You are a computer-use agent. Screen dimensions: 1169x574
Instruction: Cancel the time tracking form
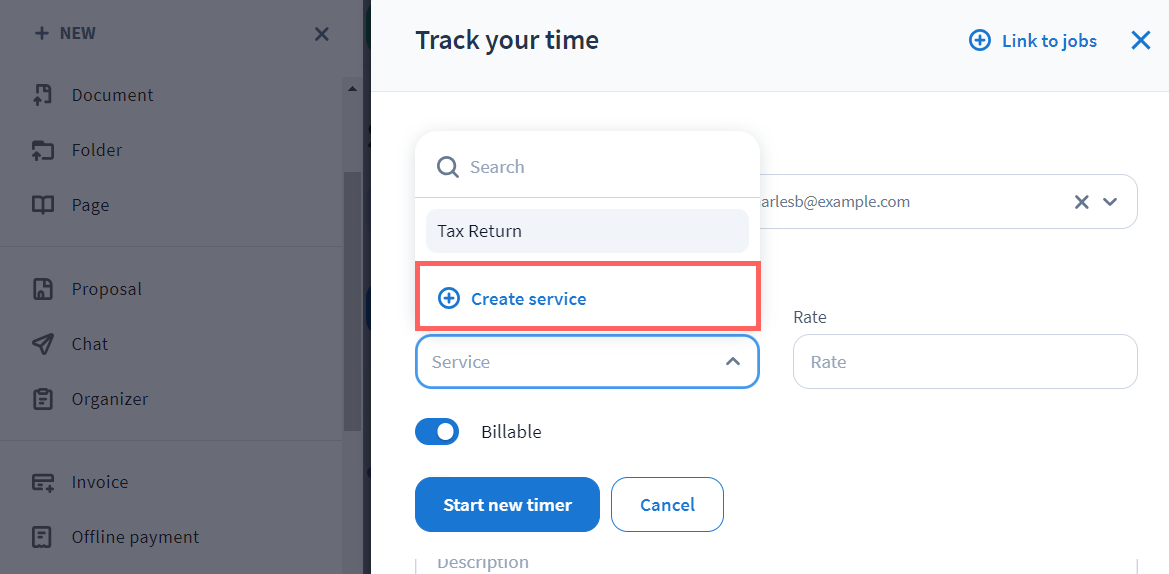point(667,505)
